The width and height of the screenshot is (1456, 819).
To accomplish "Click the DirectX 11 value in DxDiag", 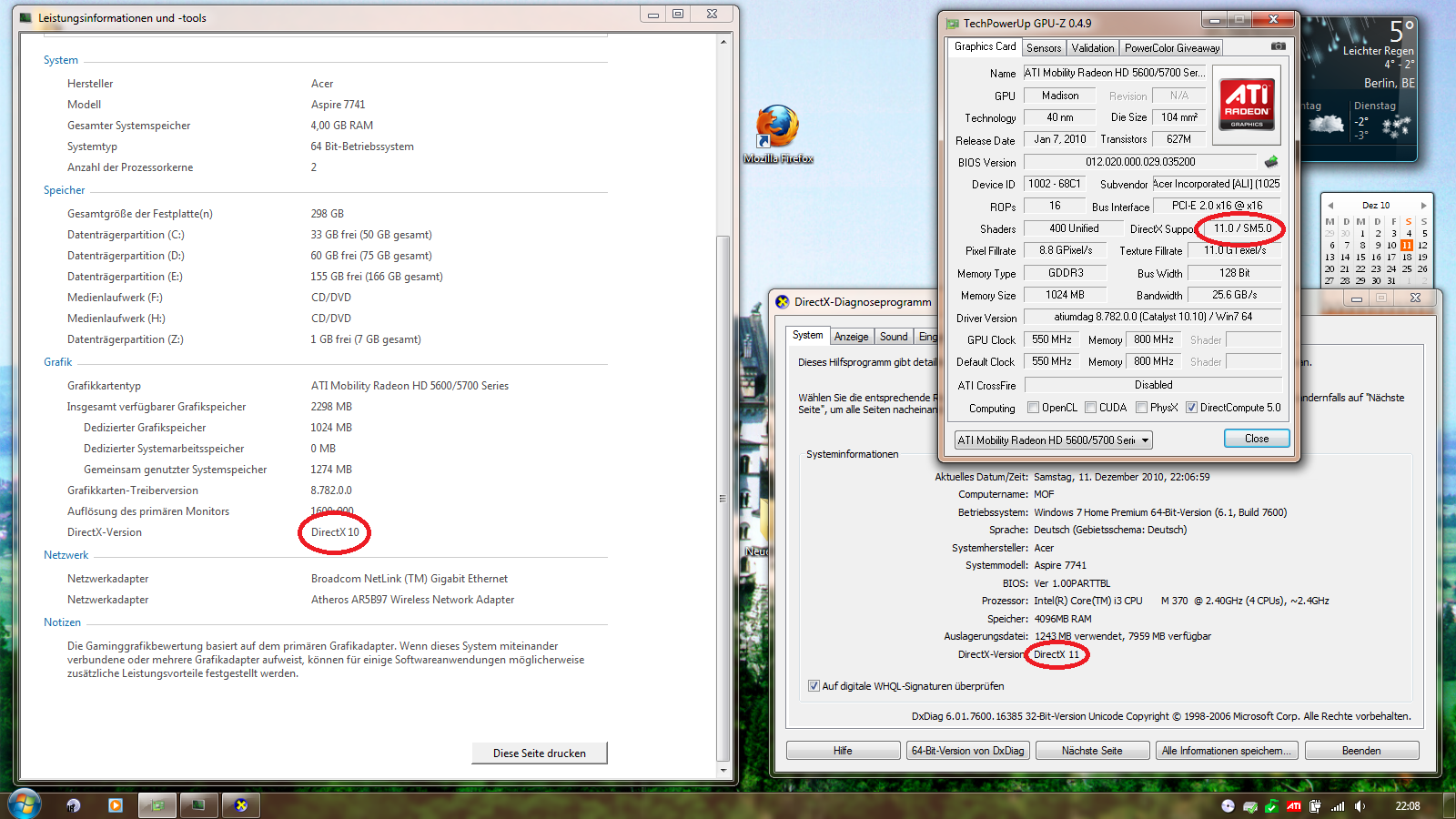I will (x=1057, y=654).
